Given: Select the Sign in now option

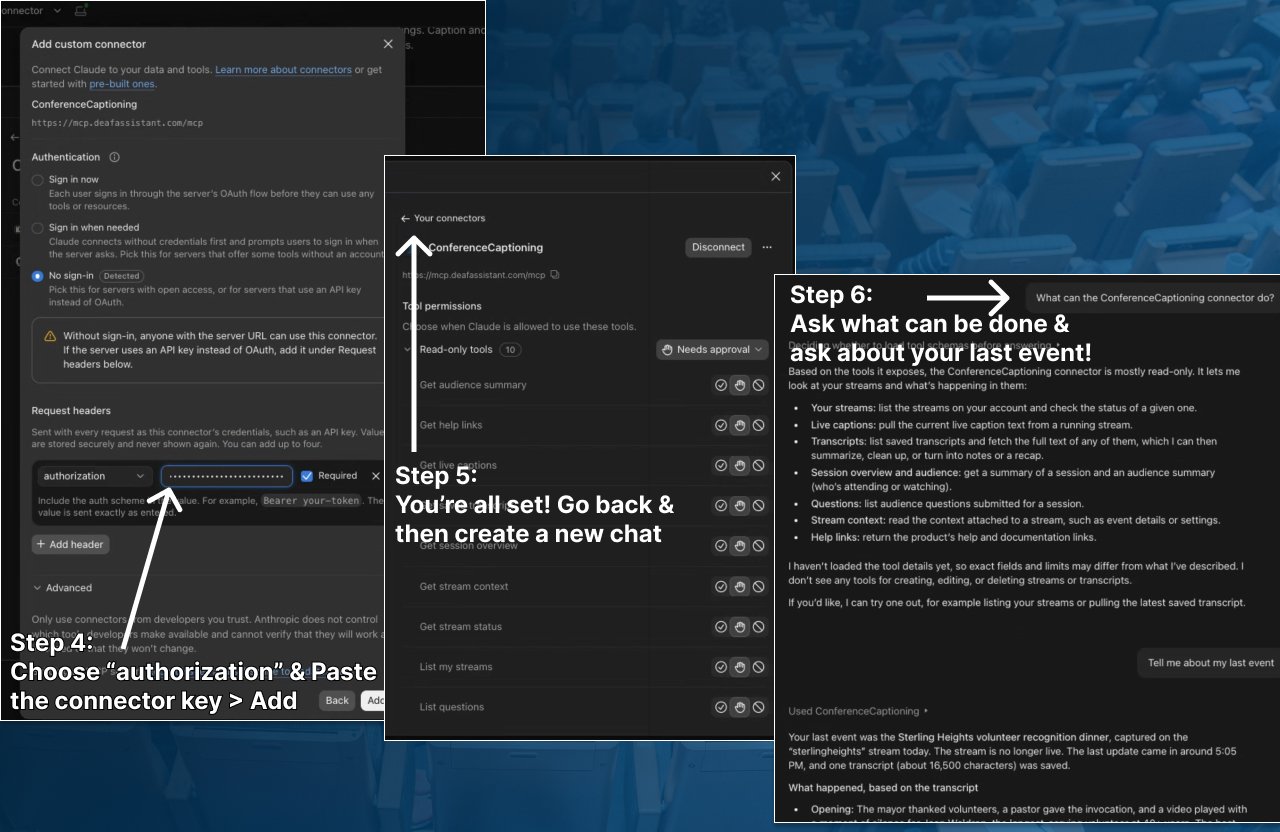Looking at the screenshot, I should [38, 180].
